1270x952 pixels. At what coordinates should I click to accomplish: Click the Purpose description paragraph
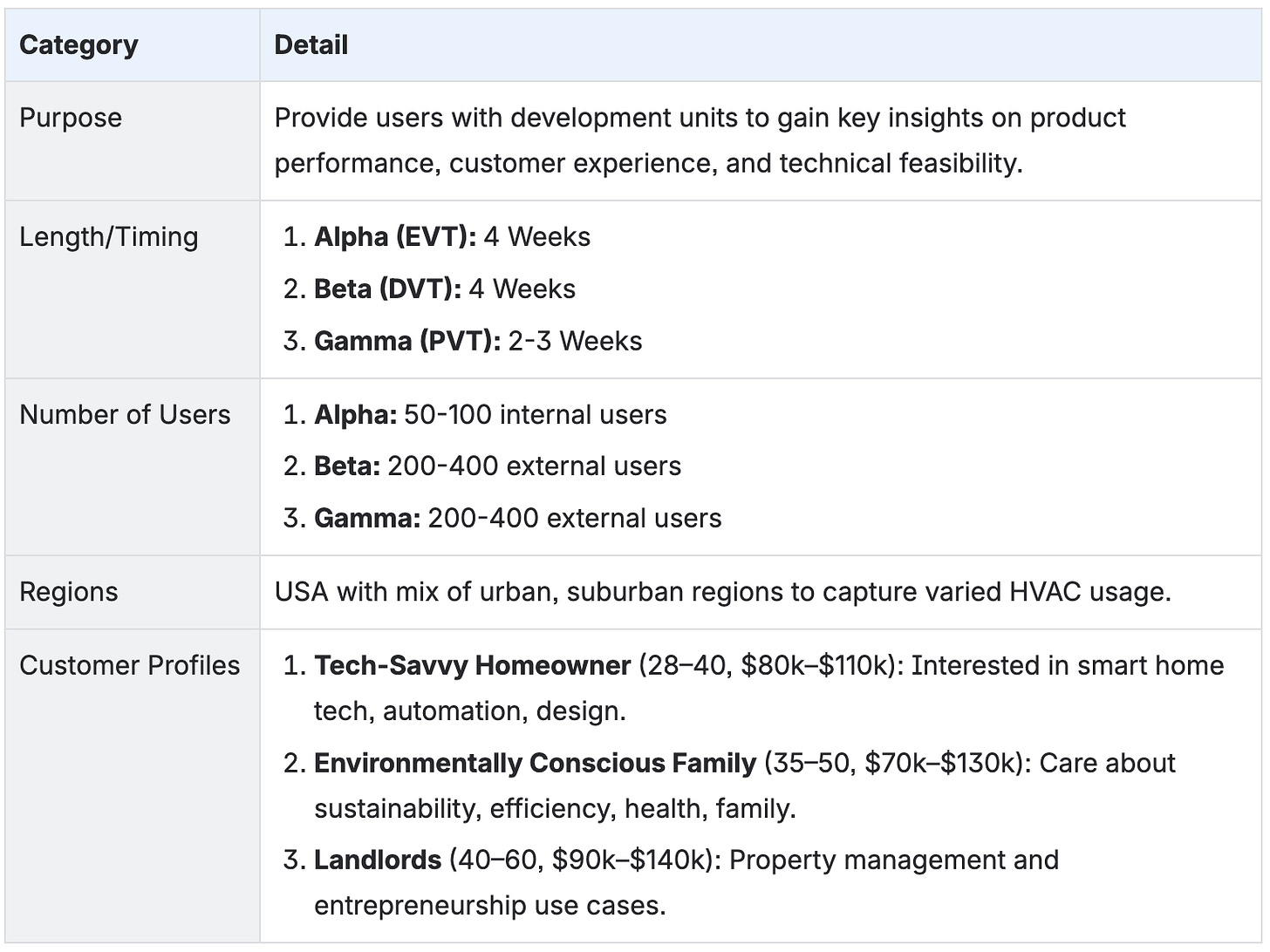pyautogui.click(x=700, y=140)
